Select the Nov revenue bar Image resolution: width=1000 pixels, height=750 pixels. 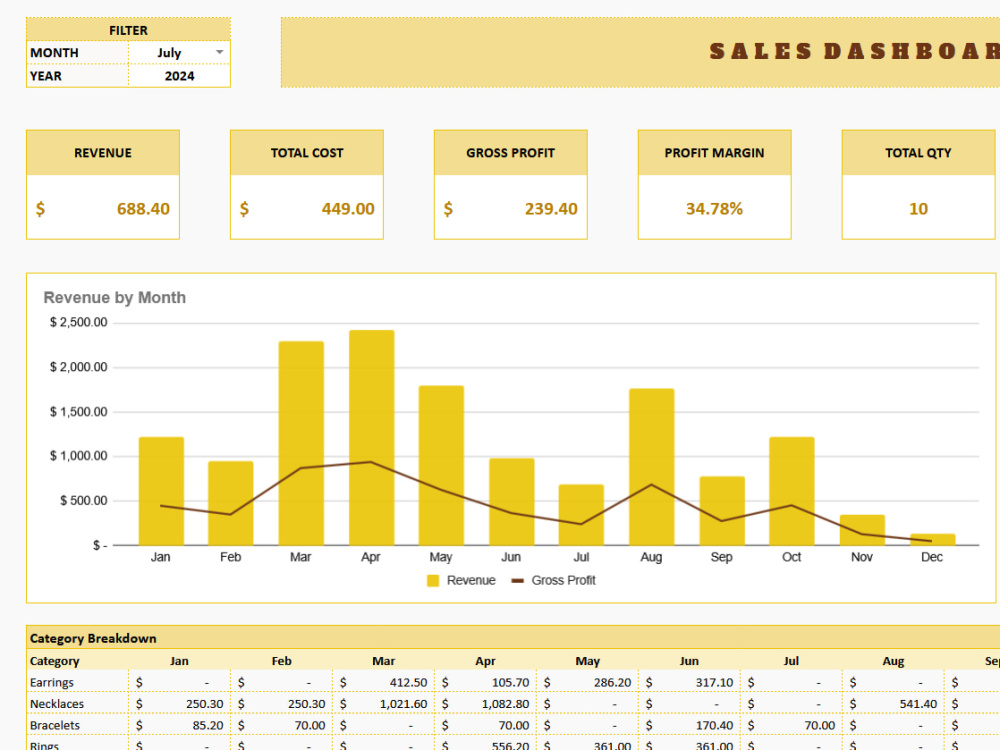pyautogui.click(x=862, y=530)
